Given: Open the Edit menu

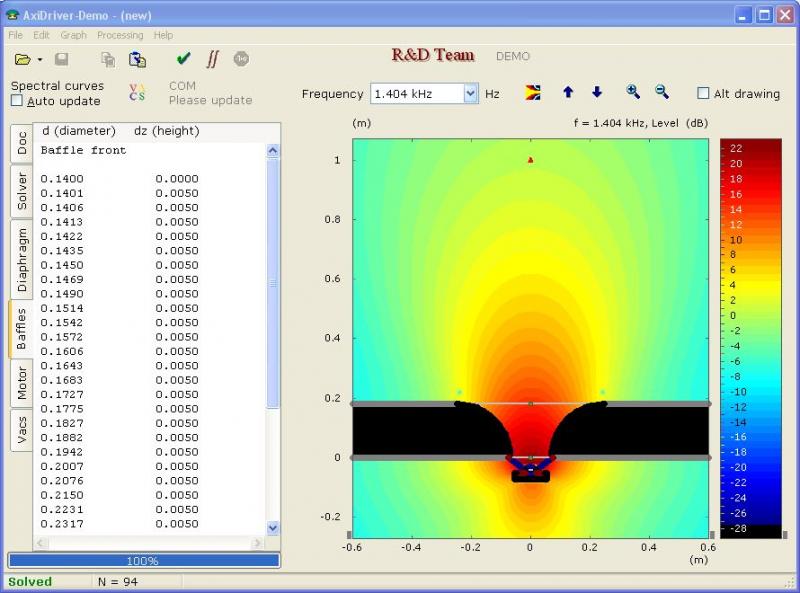Looking at the screenshot, I should point(41,35).
